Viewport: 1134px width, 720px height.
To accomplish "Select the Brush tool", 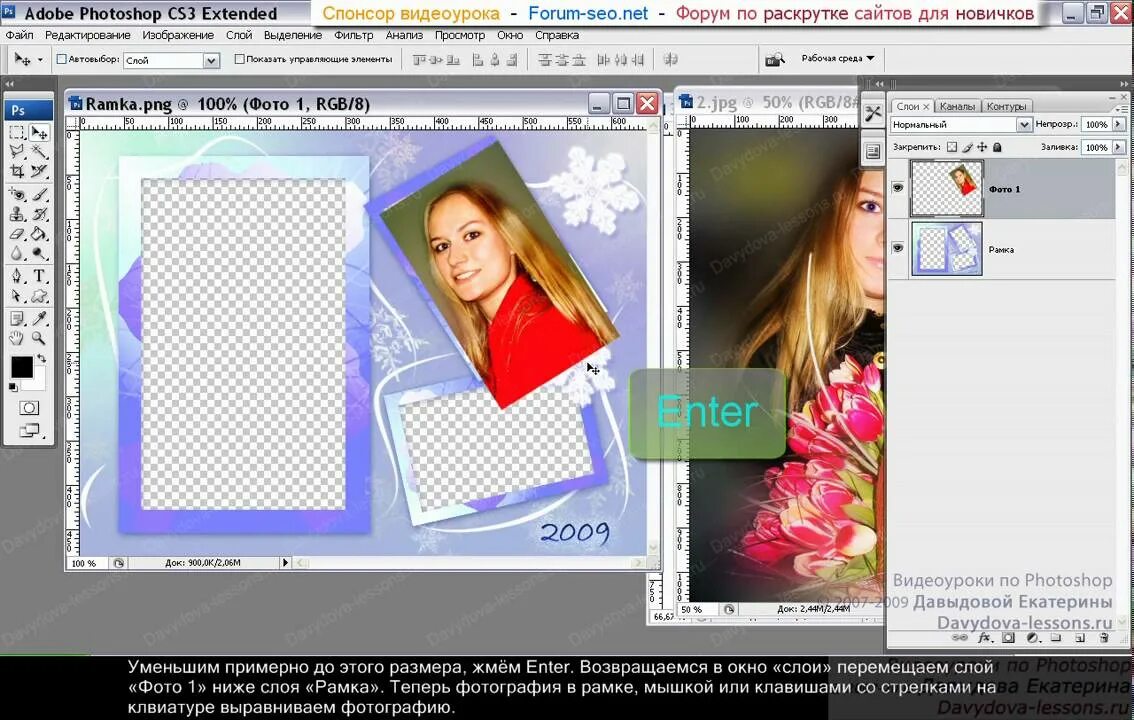I will pyautogui.click(x=39, y=194).
